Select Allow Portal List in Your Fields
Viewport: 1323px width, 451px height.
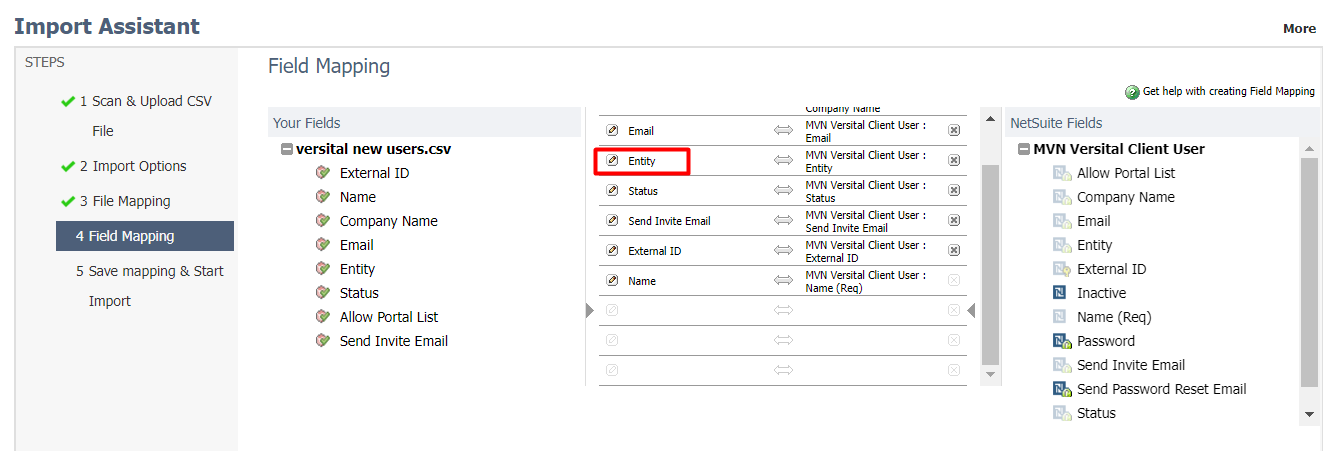pyautogui.click(x=388, y=317)
